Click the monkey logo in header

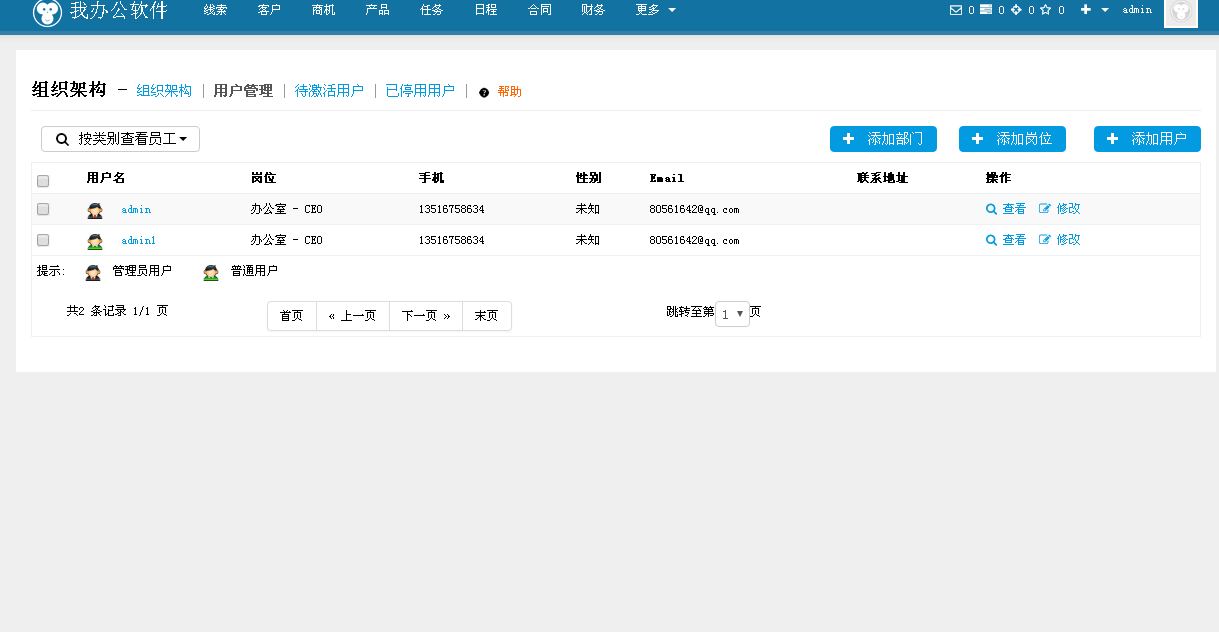pyautogui.click(x=46, y=12)
